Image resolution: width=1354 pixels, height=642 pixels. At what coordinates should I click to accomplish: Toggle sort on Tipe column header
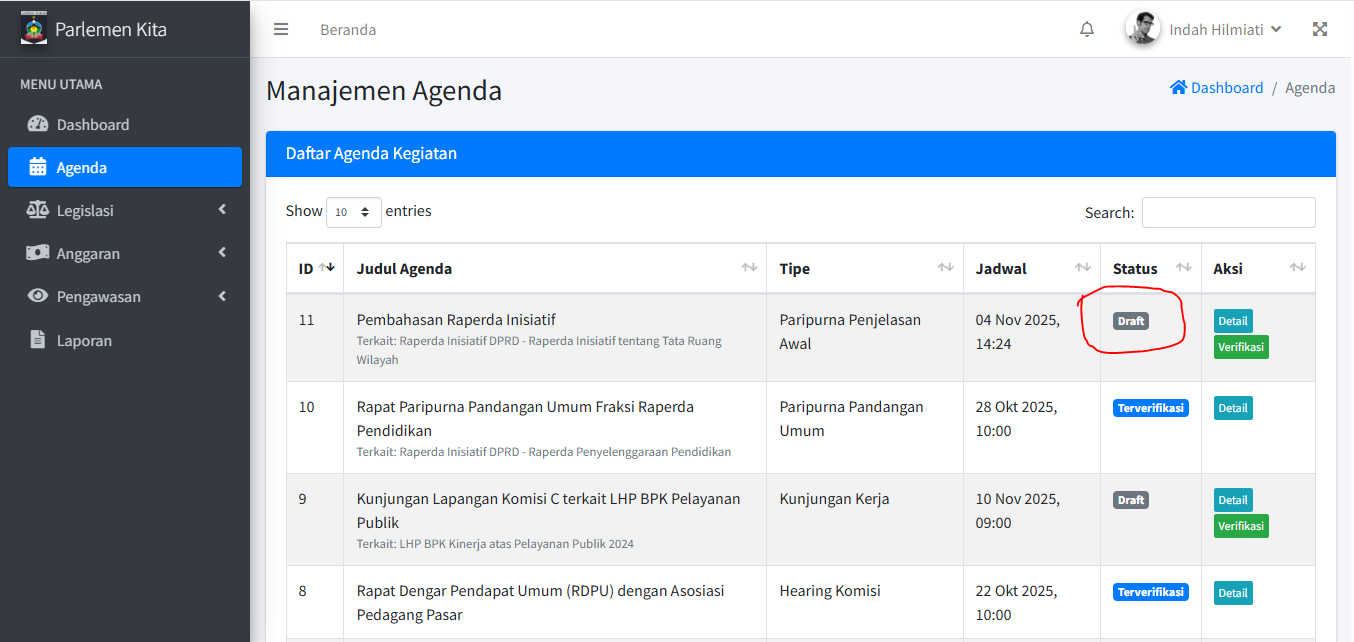[945, 268]
